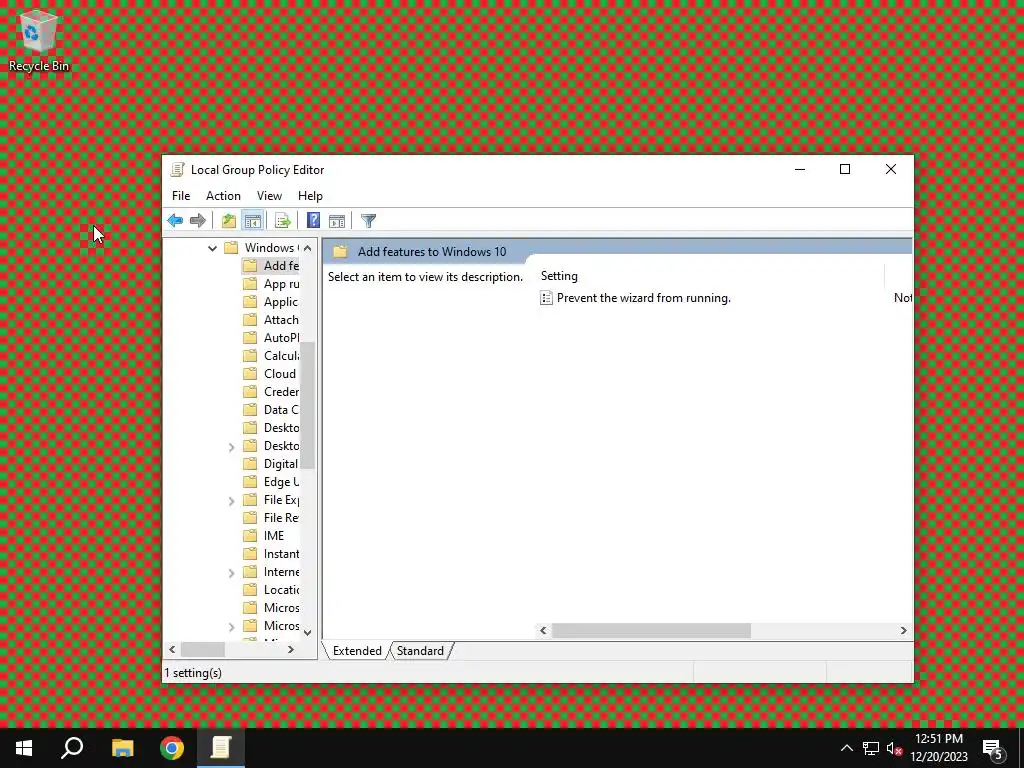Select the 'Calcula' tree folder
This screenshot has width=1024, height=768.
coord(281,356)
